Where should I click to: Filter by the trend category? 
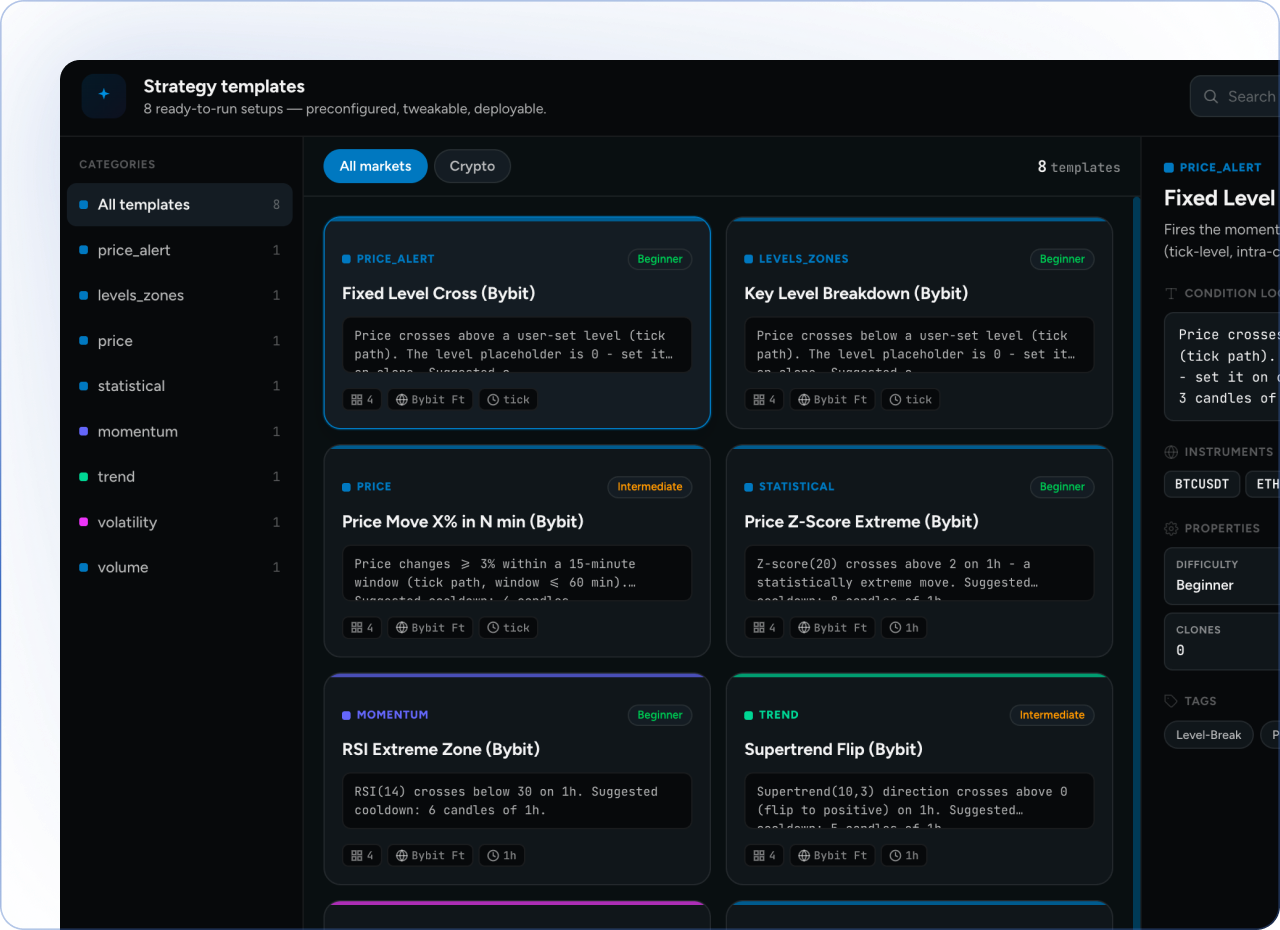[x=180, y=477]
